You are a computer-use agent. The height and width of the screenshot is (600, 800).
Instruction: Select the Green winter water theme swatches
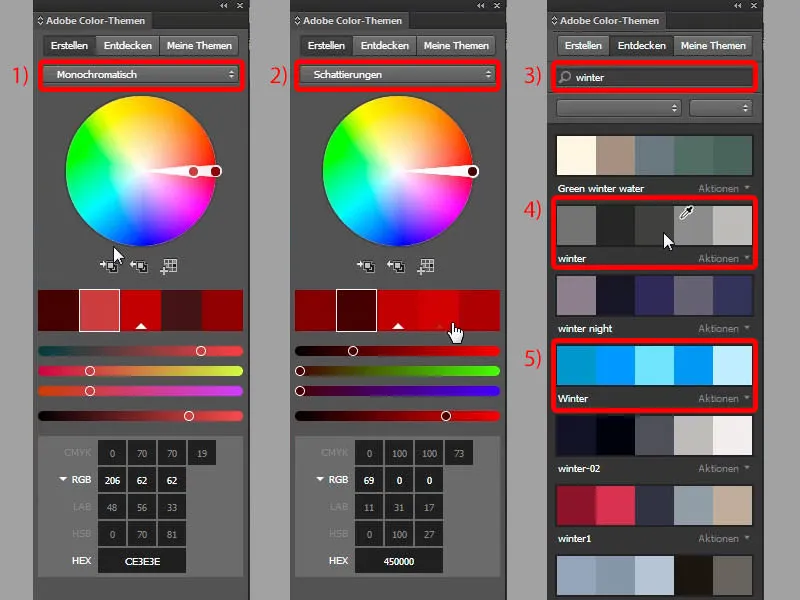[654, 155]
